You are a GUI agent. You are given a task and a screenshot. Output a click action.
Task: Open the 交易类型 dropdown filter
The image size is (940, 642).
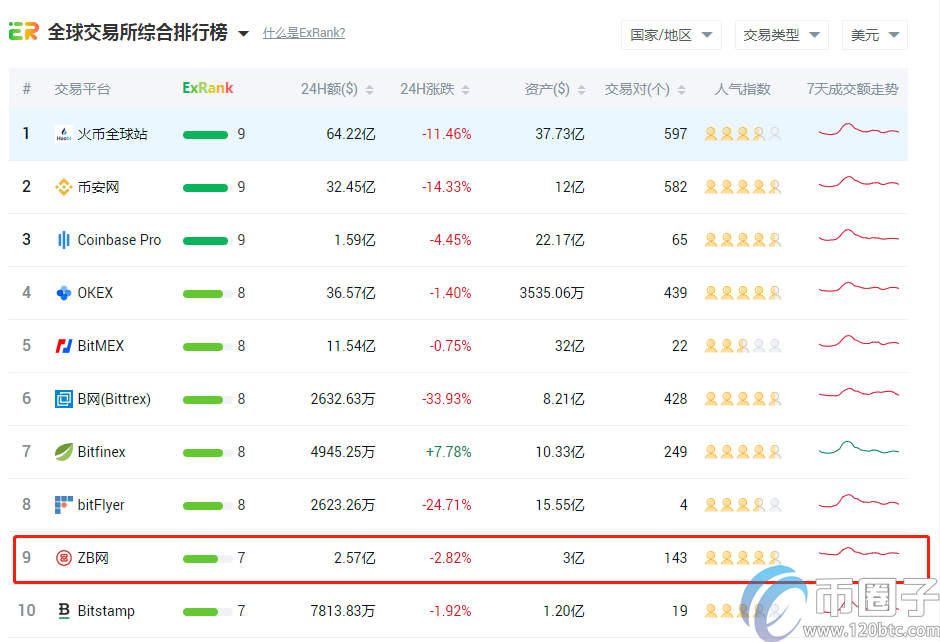coord(781,35)
